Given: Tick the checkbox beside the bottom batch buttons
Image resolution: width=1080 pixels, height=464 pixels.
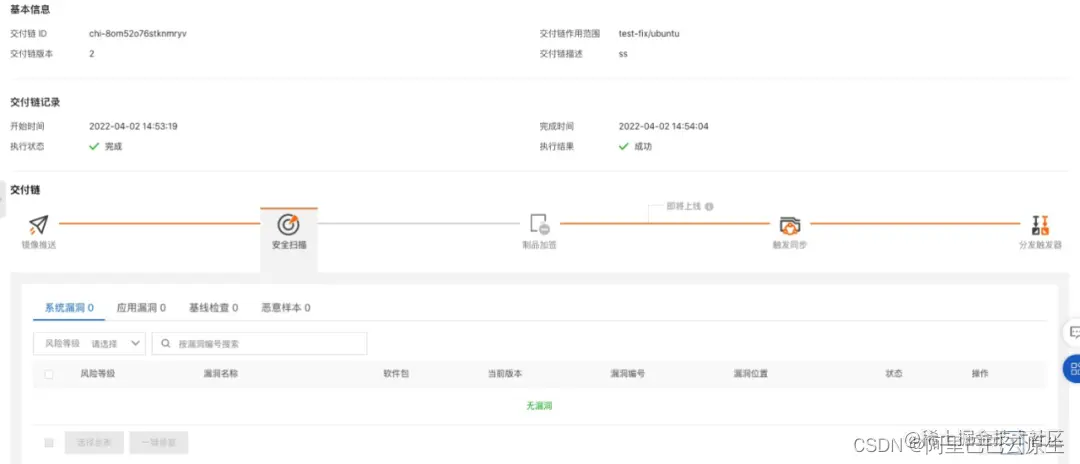Looking at the screenshot, I should click(x=49, y=443).
